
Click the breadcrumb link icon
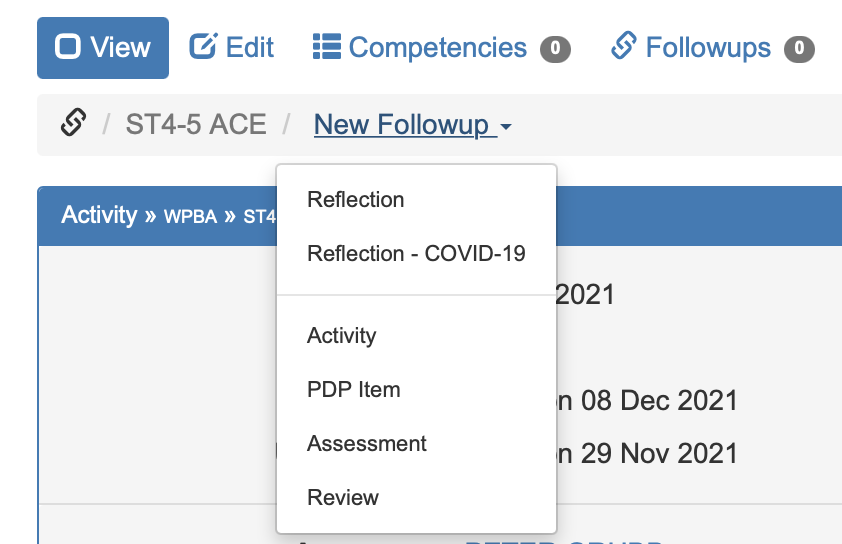[x=72, y=124]
